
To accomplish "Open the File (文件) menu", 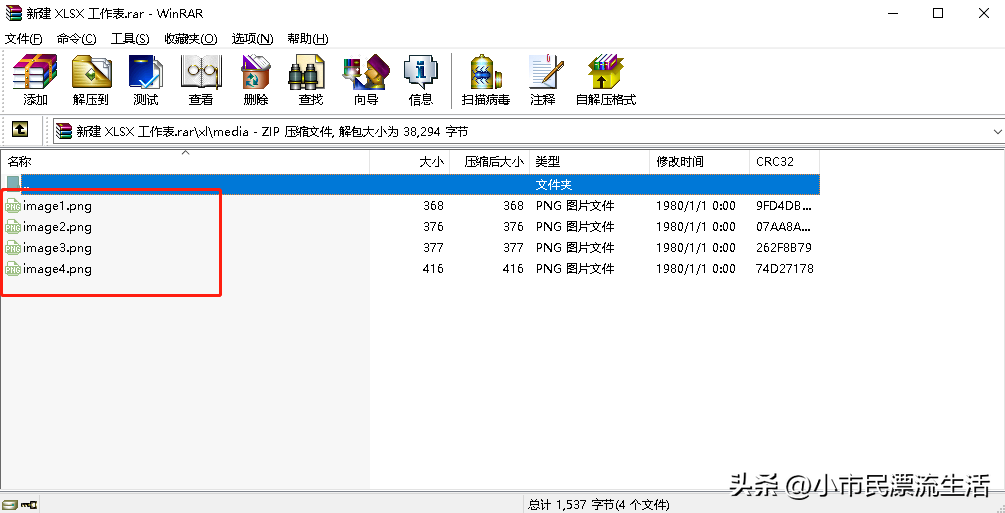I will [x=24, y=39].
